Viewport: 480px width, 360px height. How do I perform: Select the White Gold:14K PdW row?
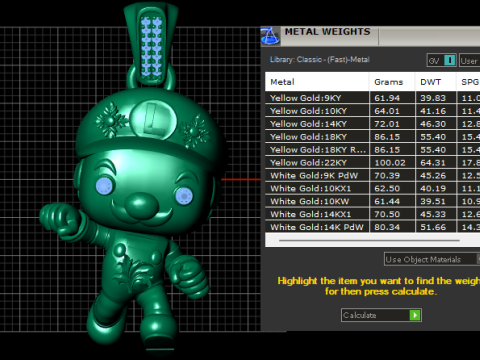(x=373, y=227)
